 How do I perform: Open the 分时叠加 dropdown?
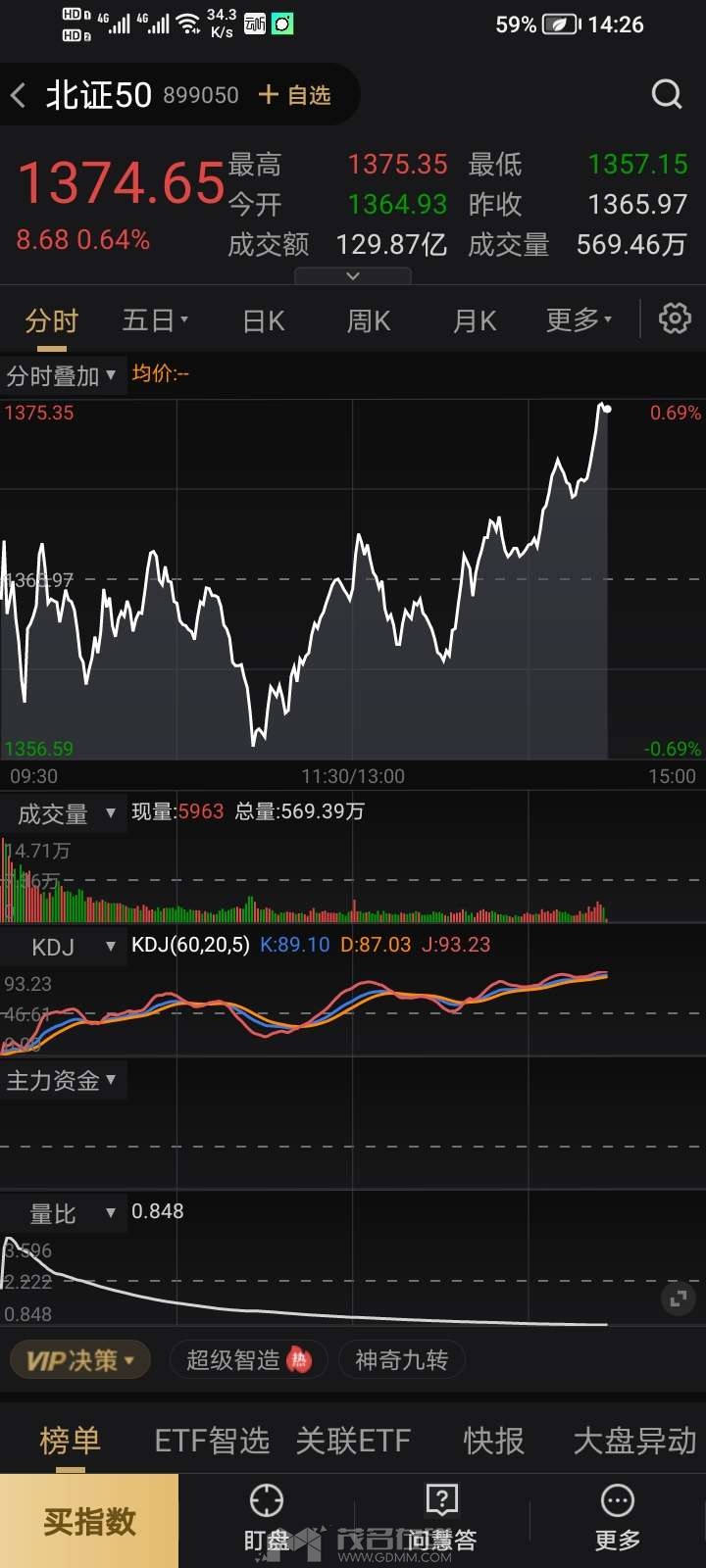coord(62,375)
